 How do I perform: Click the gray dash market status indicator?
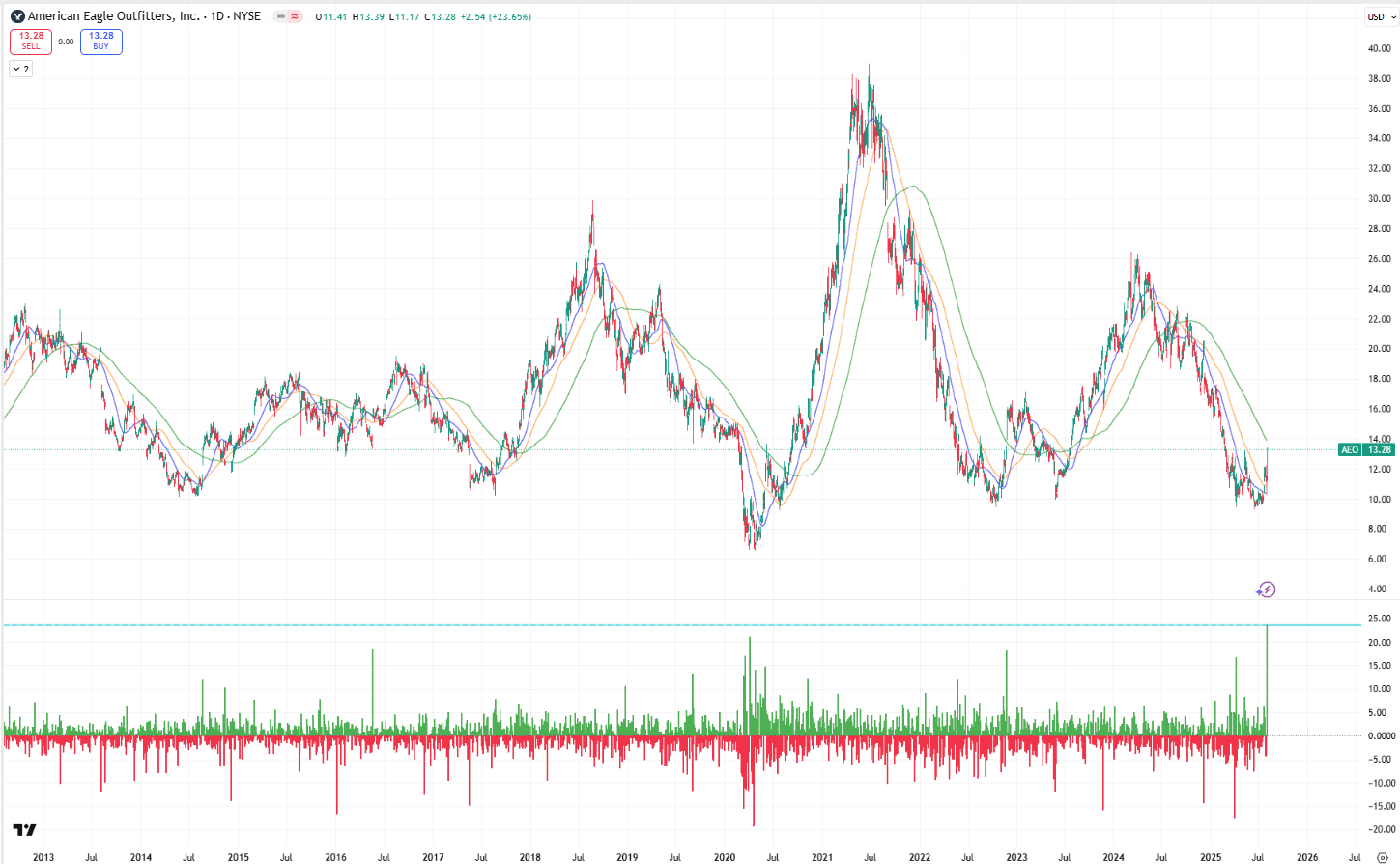[281, 16]
